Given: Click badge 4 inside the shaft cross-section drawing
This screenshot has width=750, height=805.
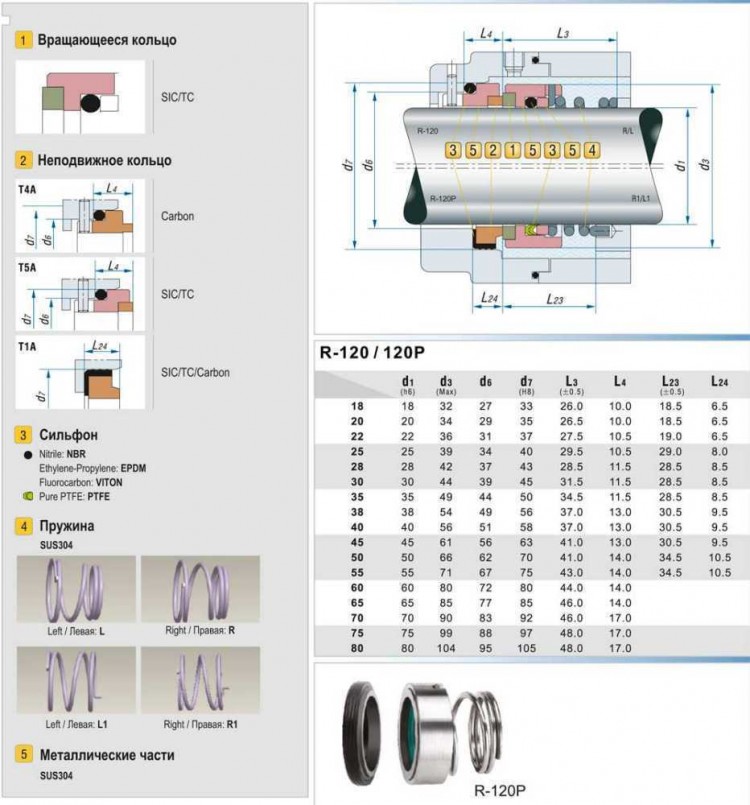Looking at the screenshot, I should pyautogui.click(x=592, y=150).
